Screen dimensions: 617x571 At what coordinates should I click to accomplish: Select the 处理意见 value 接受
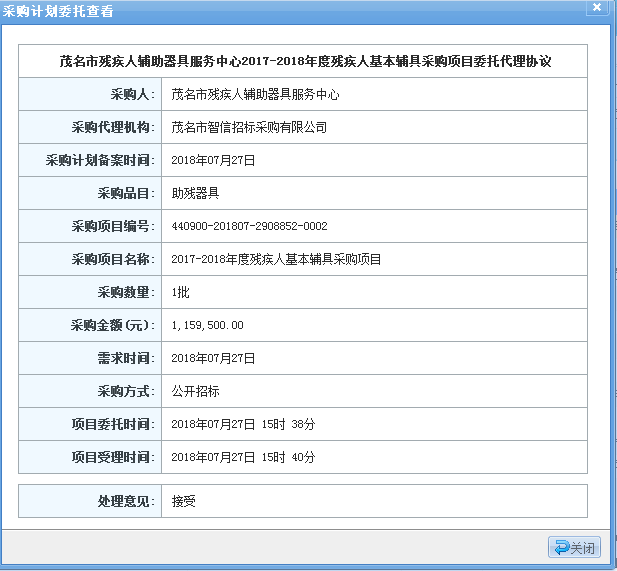[x=183, y=501]
